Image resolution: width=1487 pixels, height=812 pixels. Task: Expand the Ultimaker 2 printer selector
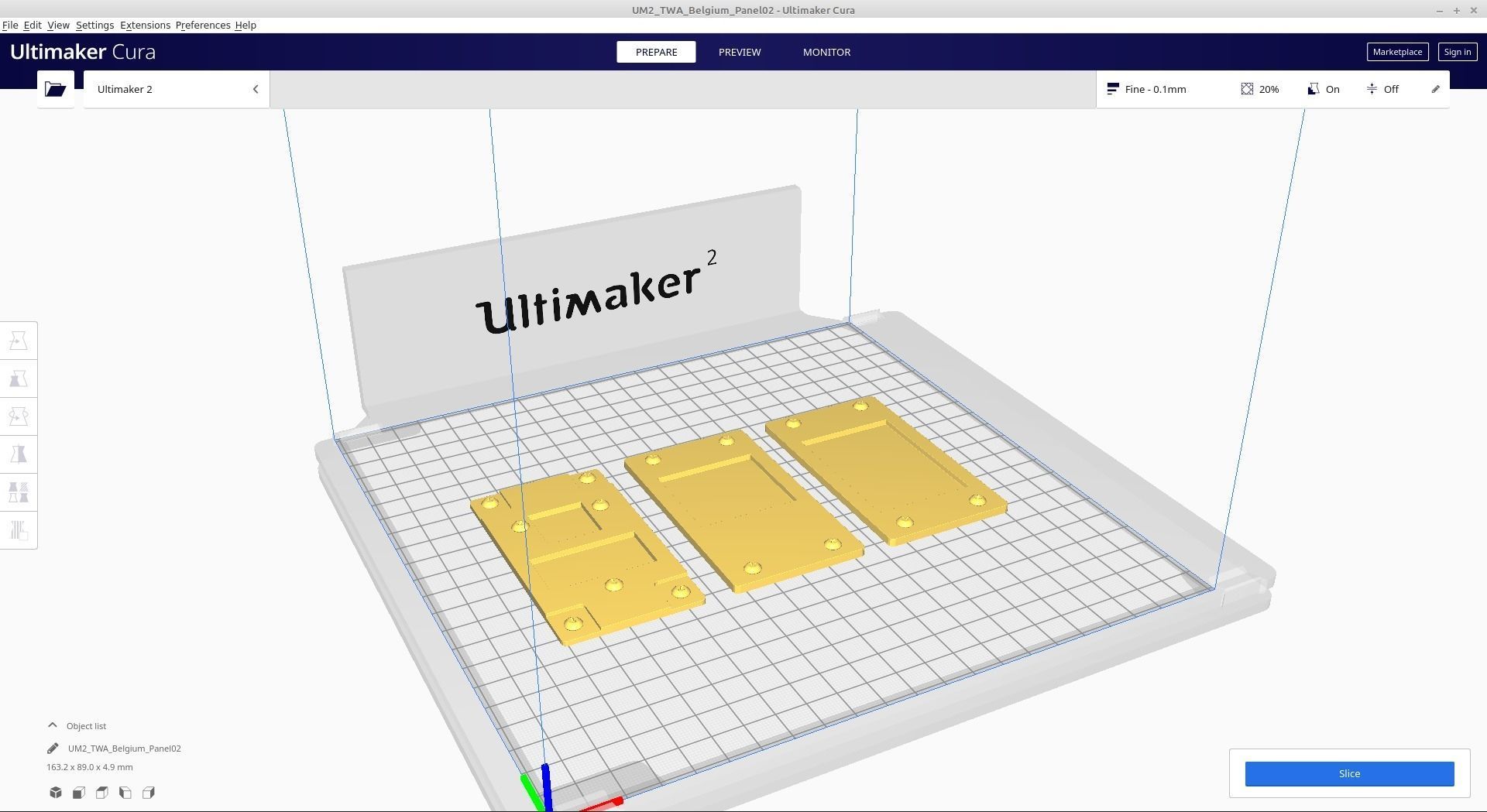(177, 89)
